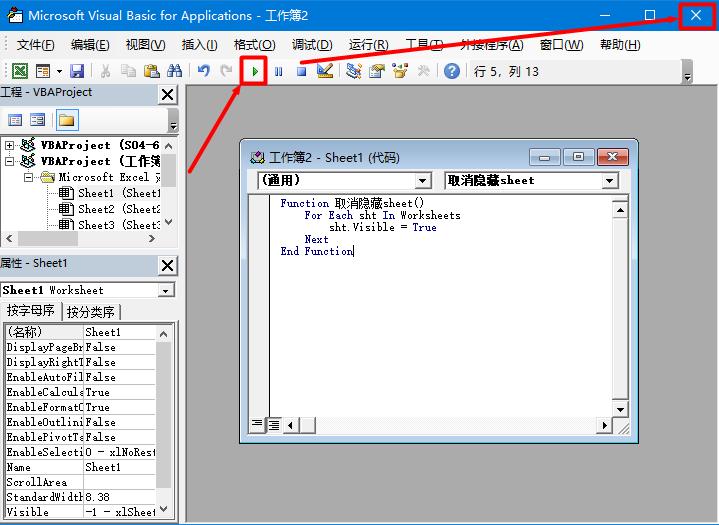Open Help with the question mark icon

(x=452, y=71)
